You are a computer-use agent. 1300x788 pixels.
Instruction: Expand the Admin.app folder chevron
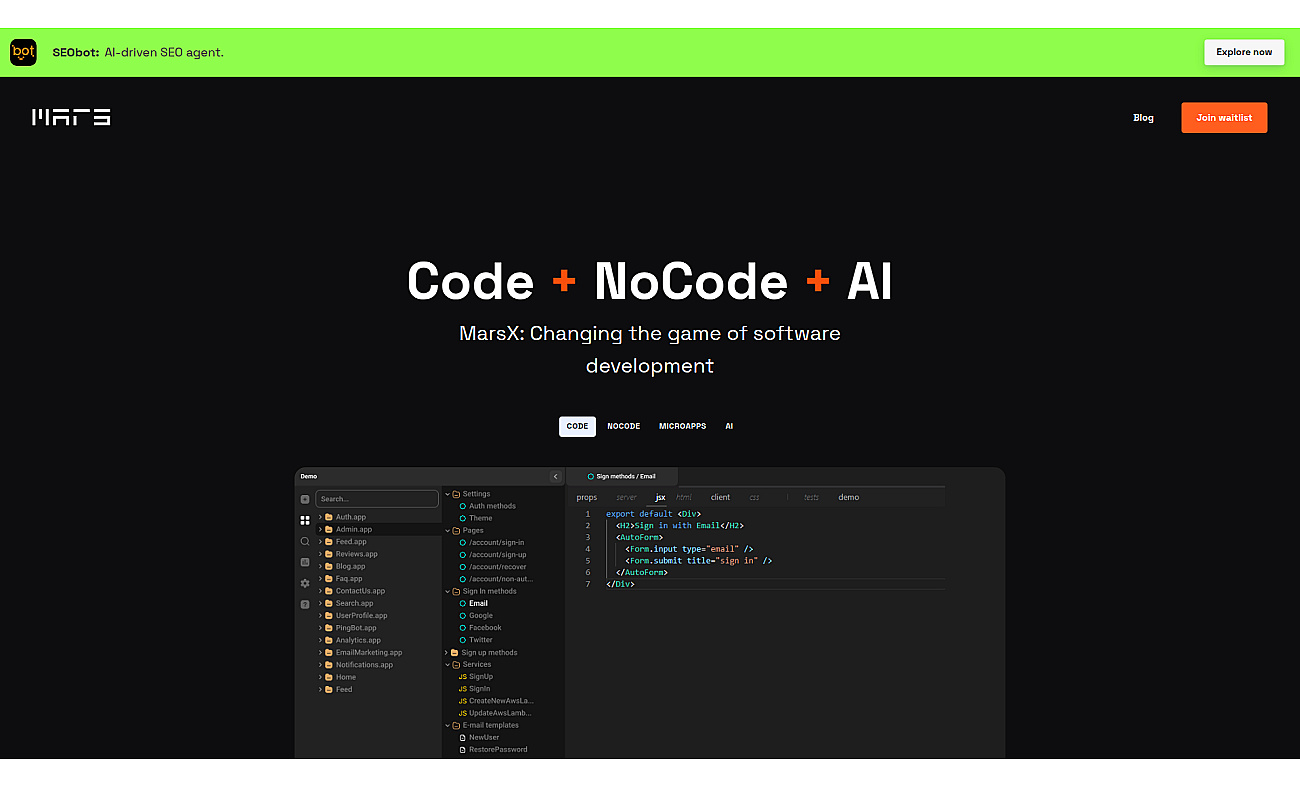(x=320, y=529)
